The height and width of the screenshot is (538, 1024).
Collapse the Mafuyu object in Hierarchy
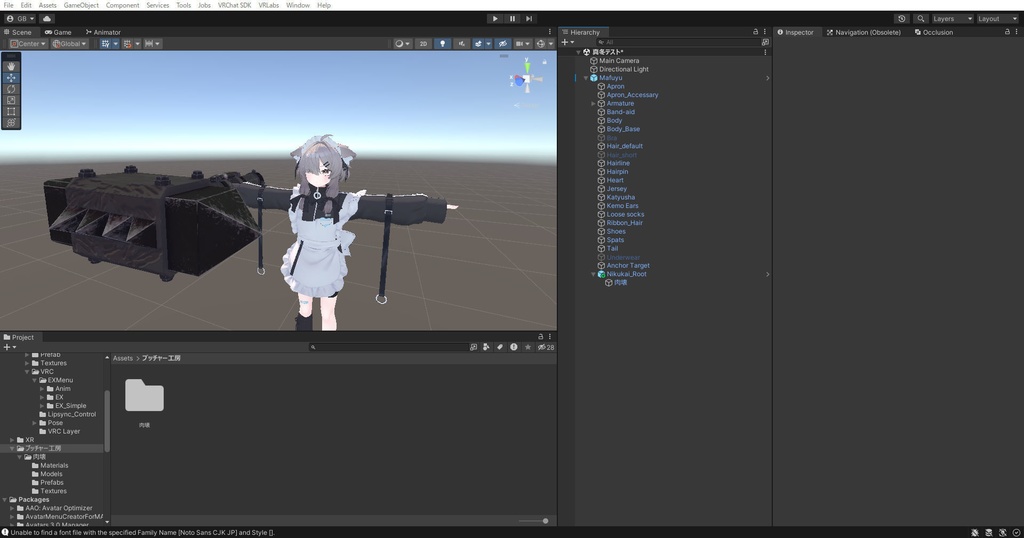[x=586, y=78]
